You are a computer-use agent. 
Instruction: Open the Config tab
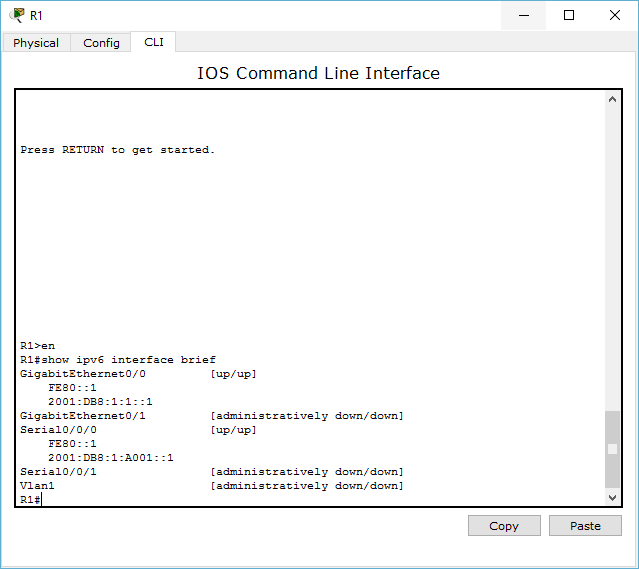[x=101, y=43]
